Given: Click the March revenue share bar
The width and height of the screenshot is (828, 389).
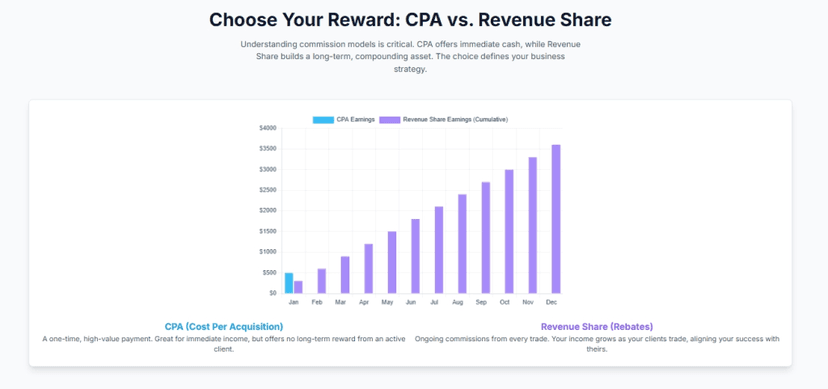Looking at the screenshot, I should [x=345, y=275].
